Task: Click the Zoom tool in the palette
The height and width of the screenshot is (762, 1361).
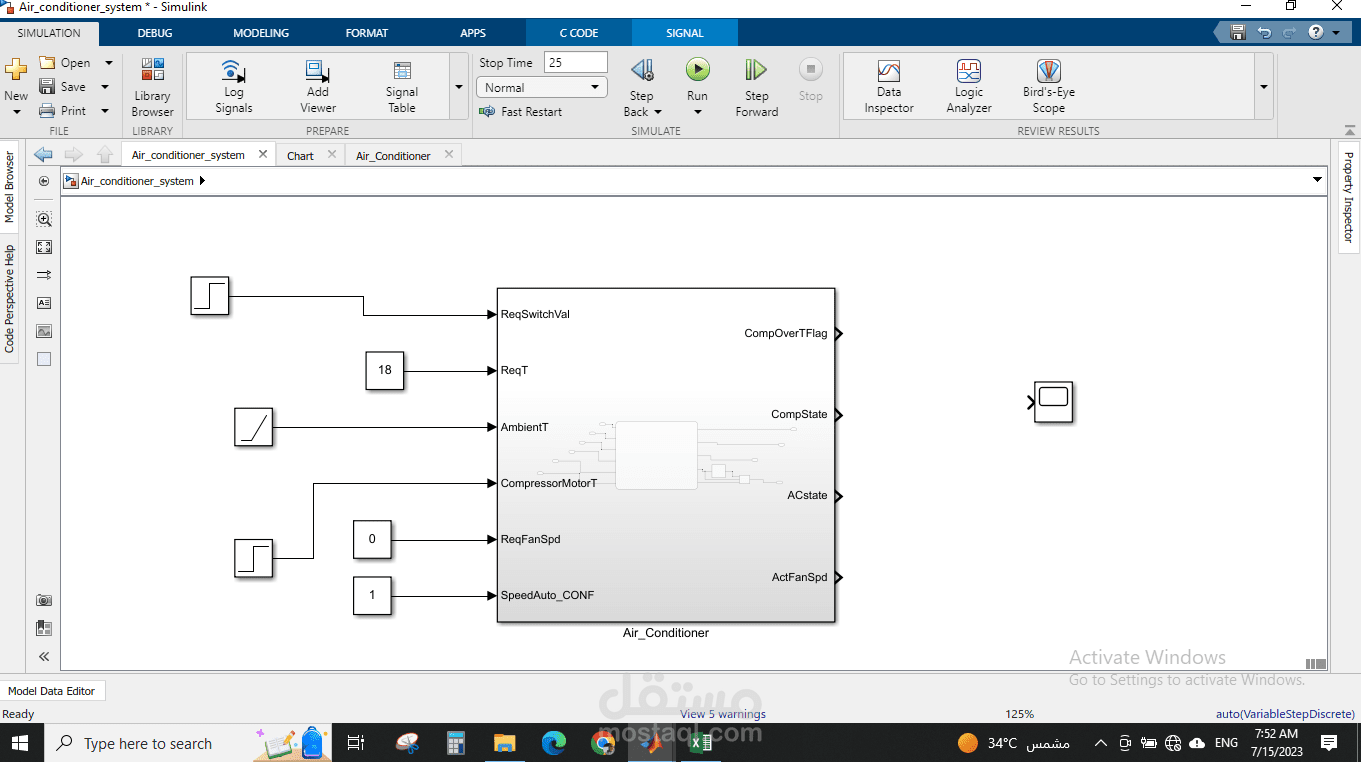Action: pos(44,219)
